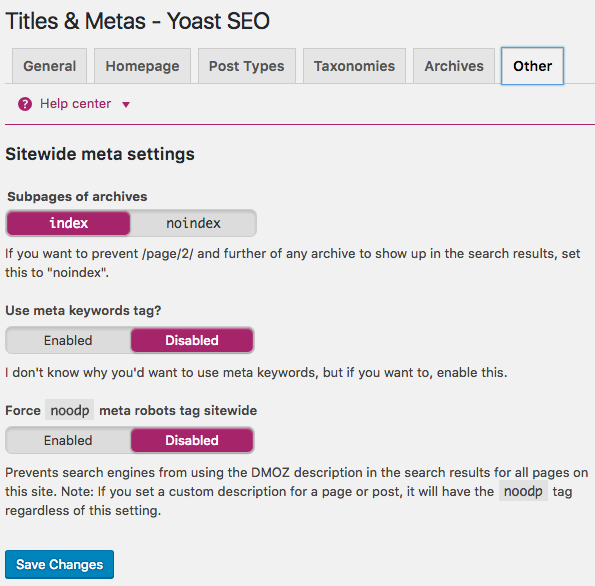595x586 pixels.
Task: Click the Save Changes button
Action: [60, 564]
